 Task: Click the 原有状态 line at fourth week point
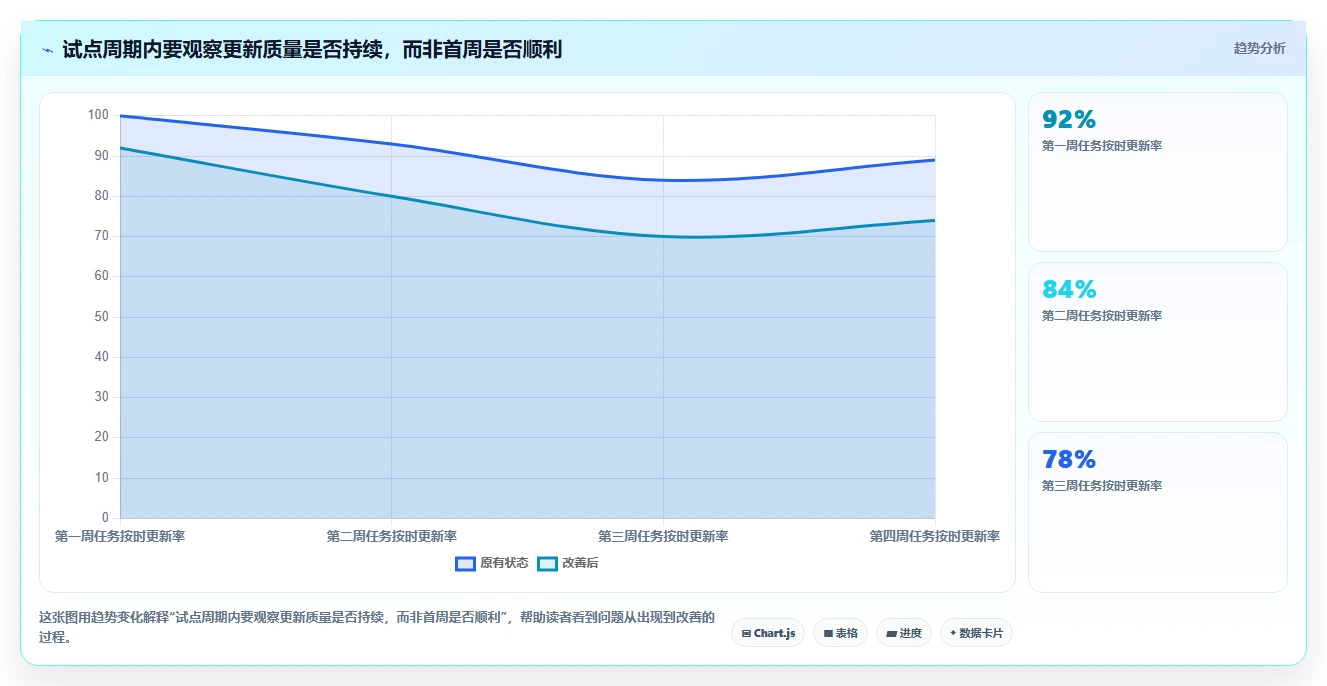[934, 160]
